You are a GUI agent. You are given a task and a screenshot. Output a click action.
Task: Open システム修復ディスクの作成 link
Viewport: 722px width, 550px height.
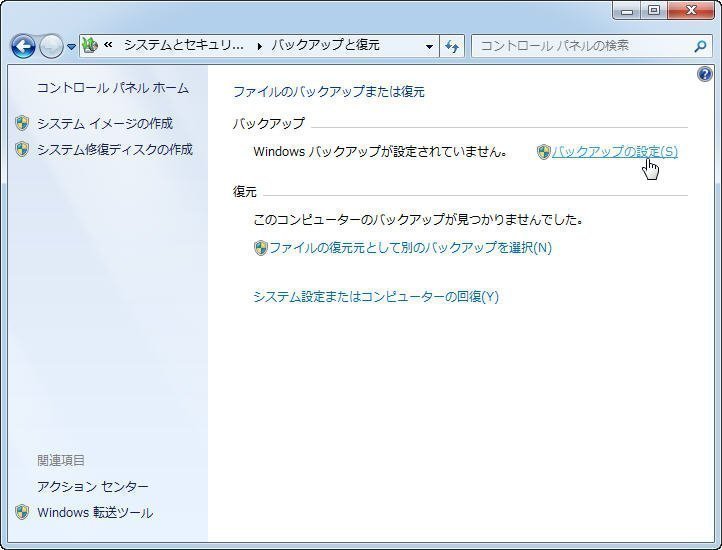(115, 150)
